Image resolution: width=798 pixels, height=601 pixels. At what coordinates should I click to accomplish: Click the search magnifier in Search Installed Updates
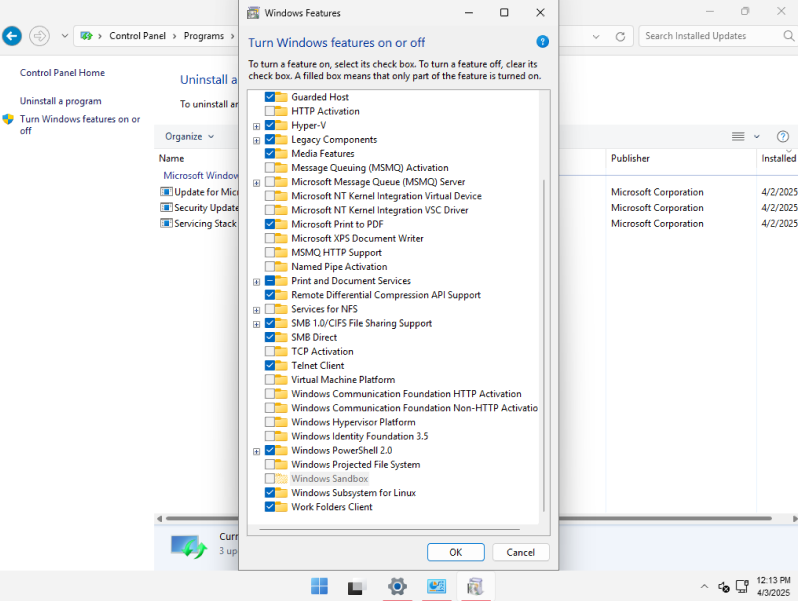tap(788, 36)
